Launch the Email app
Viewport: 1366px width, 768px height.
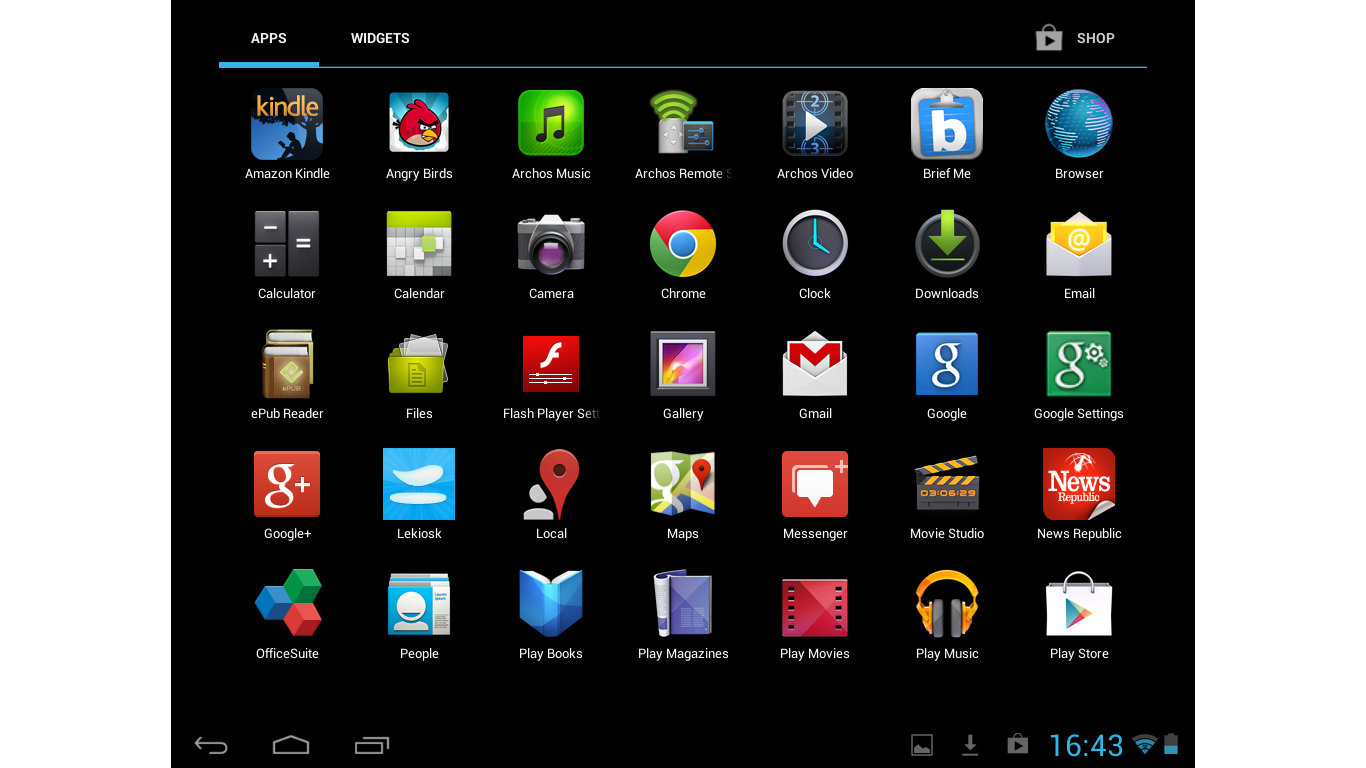pos(1079,244)
